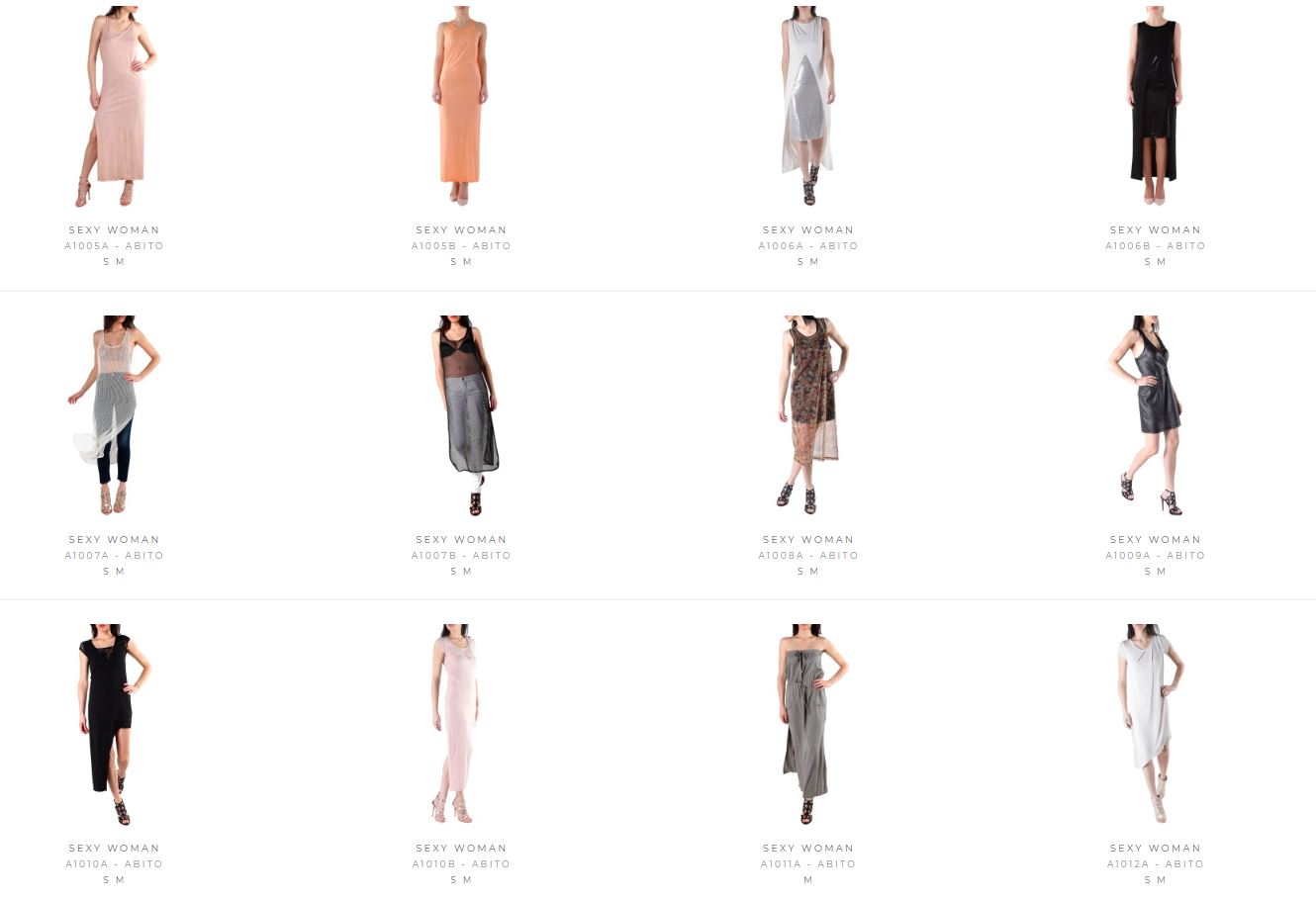The height and width of the screenshot is (901, 1316).
Task: Click the A1012A - ABITO product title
Action: [1155, 864]
